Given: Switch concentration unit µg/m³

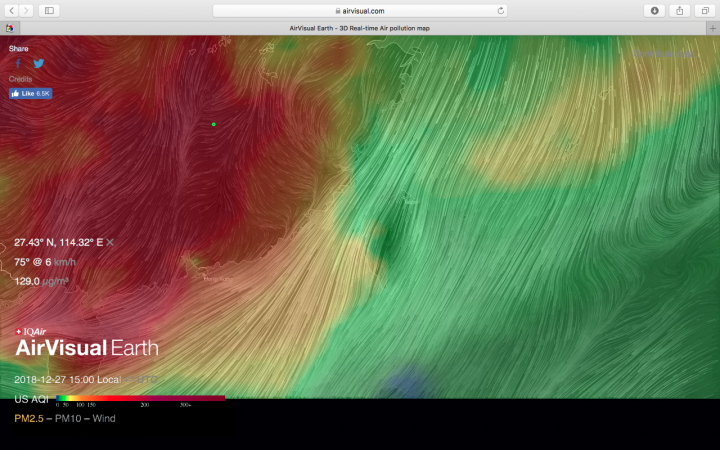Looking at the screenshot, I should [55, 281].
